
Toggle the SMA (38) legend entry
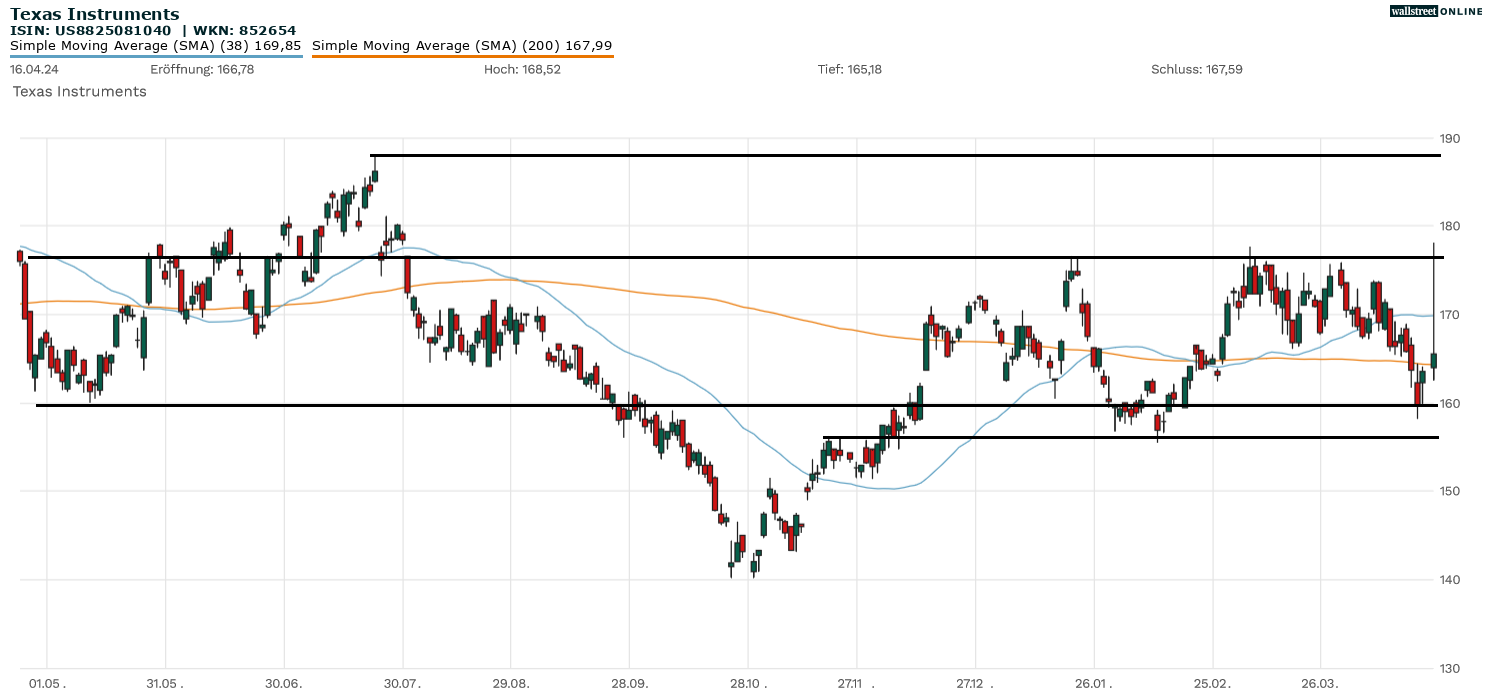(155, 46)
